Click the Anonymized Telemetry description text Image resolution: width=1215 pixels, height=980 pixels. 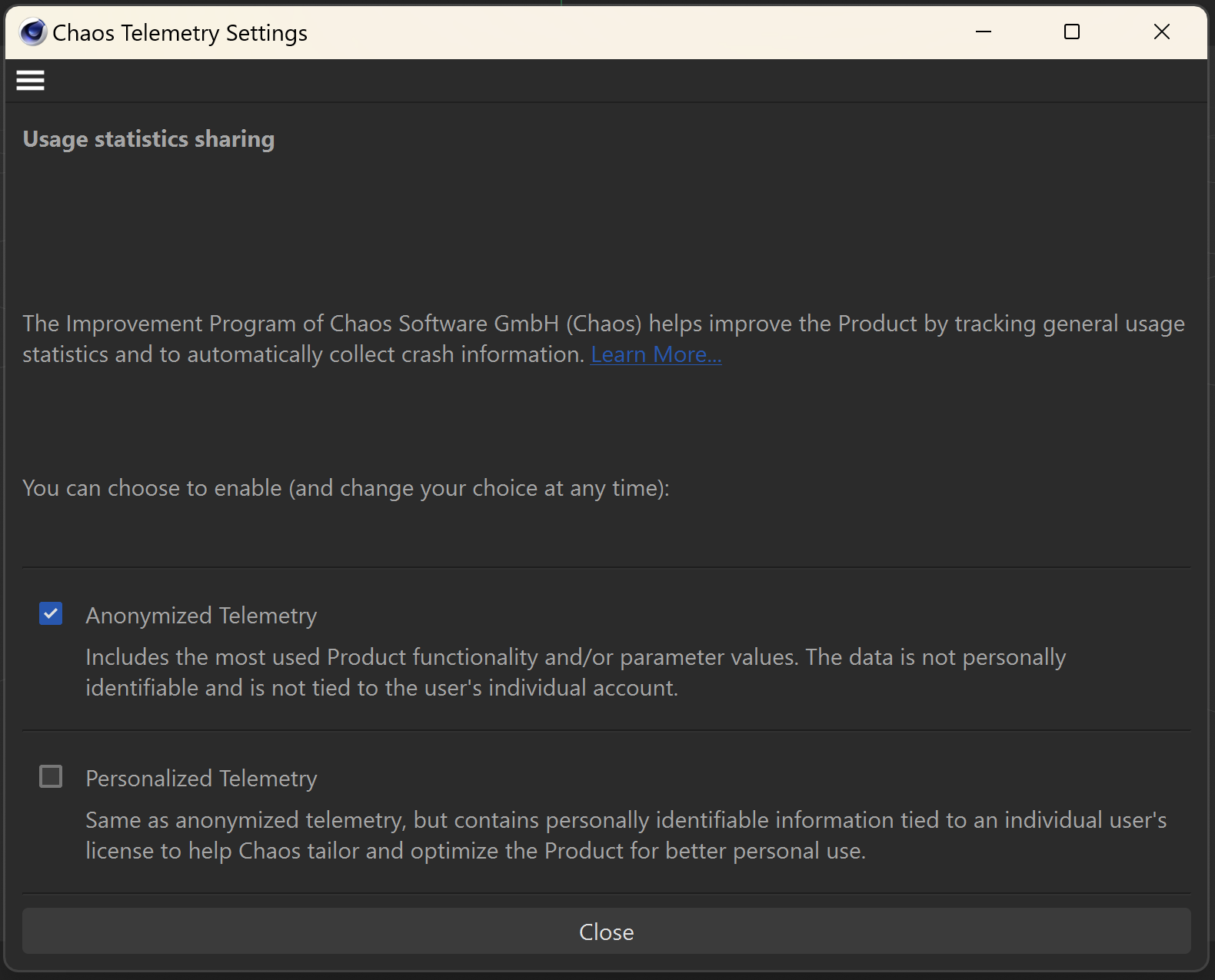(576, 673)
